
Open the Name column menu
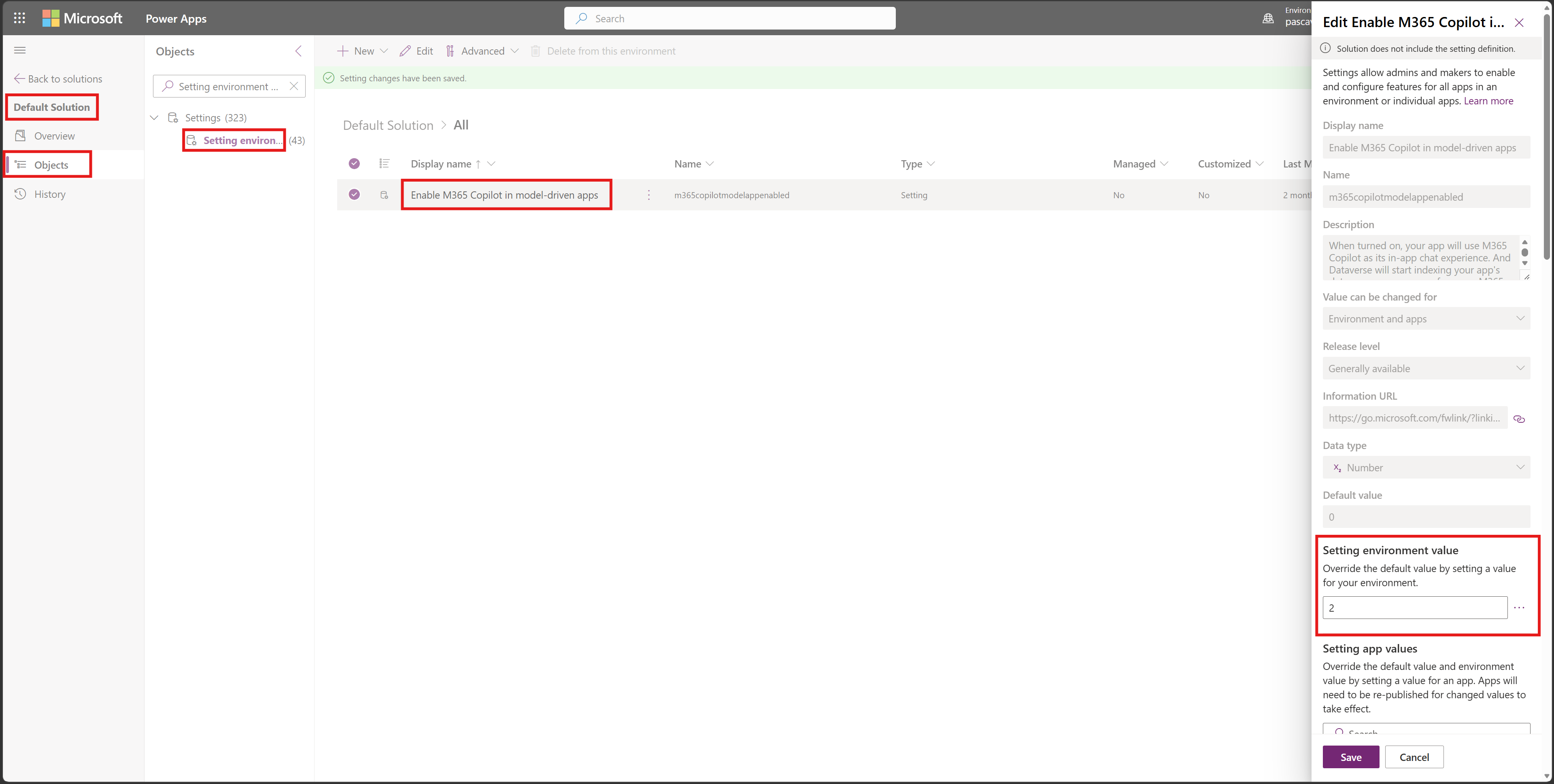tap(710, 163)
